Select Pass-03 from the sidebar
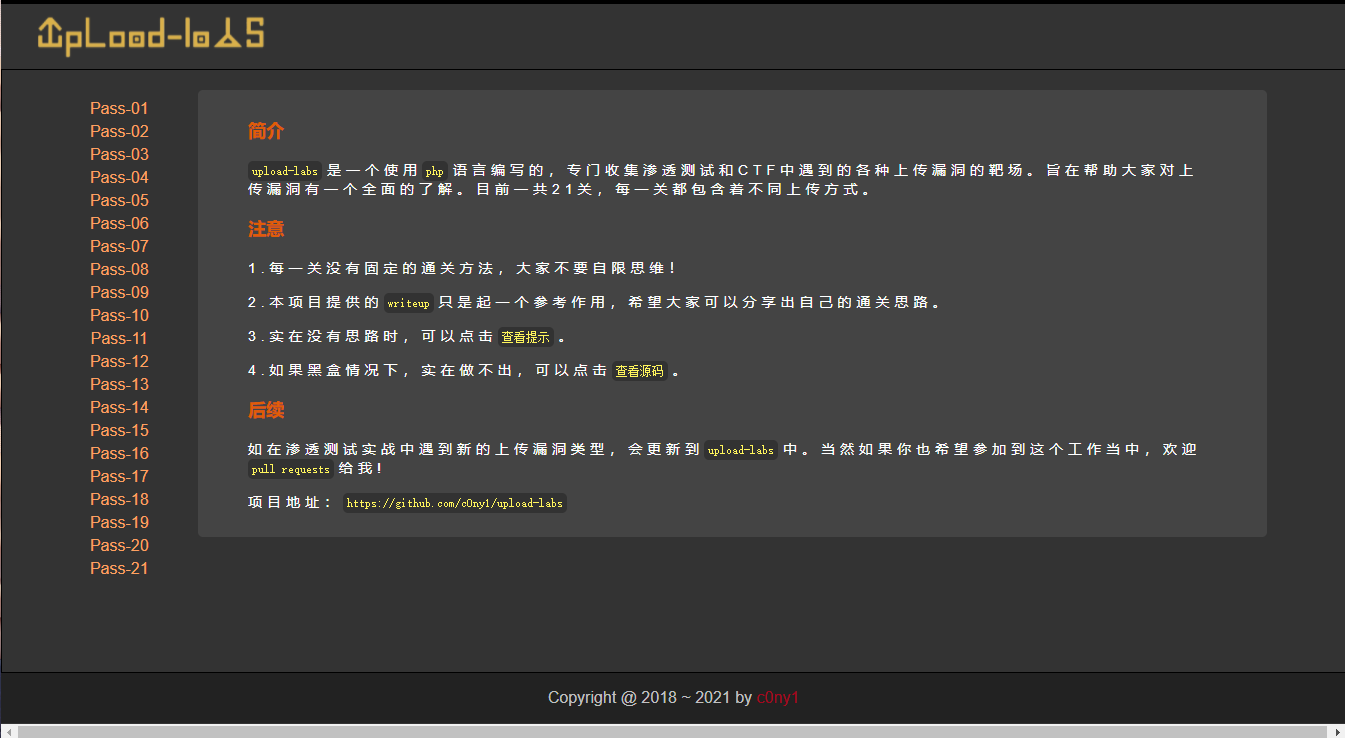The image size is (1345, 738). click(x=118, y=154)
